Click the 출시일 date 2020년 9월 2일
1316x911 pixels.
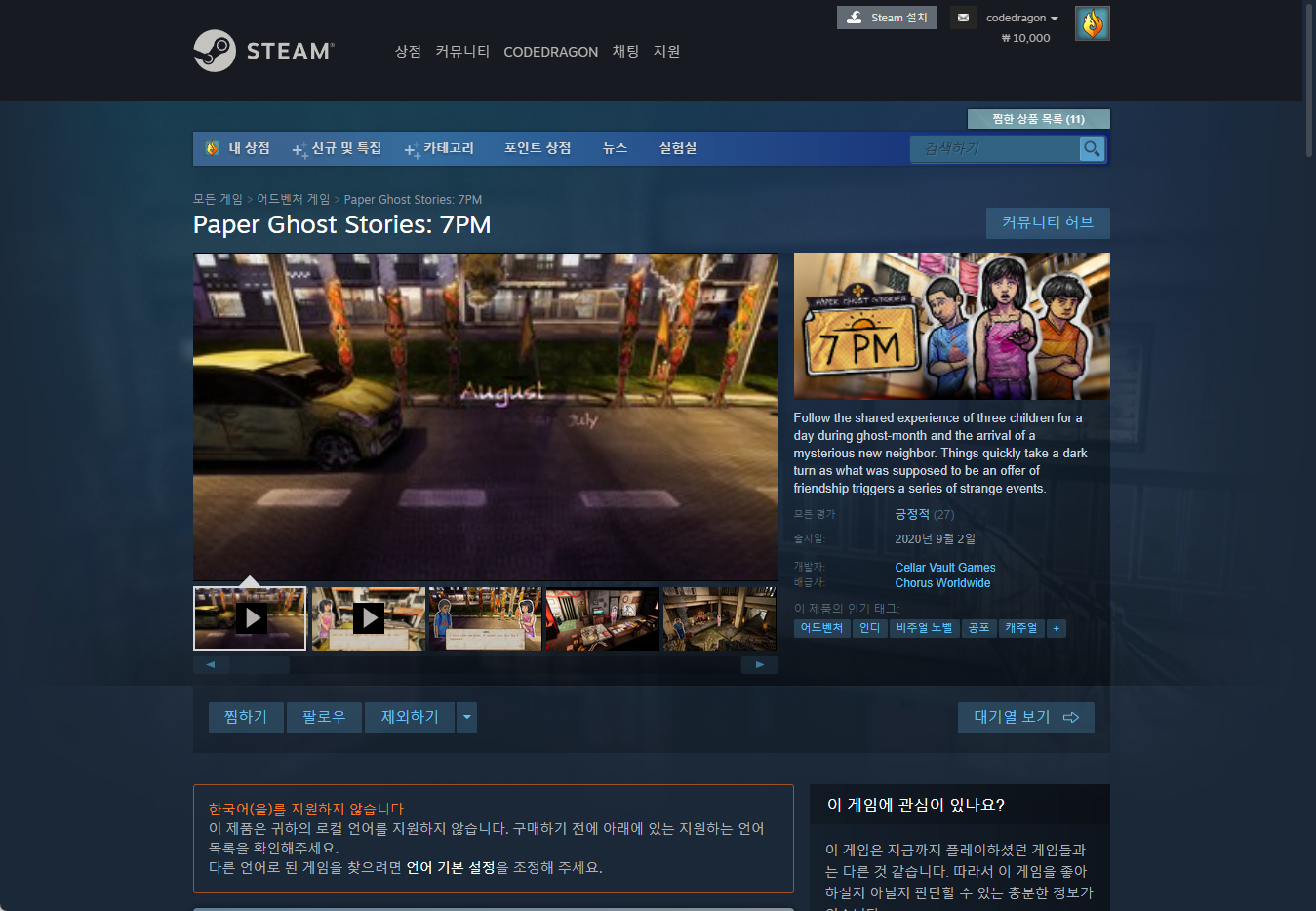click(935, 538)
